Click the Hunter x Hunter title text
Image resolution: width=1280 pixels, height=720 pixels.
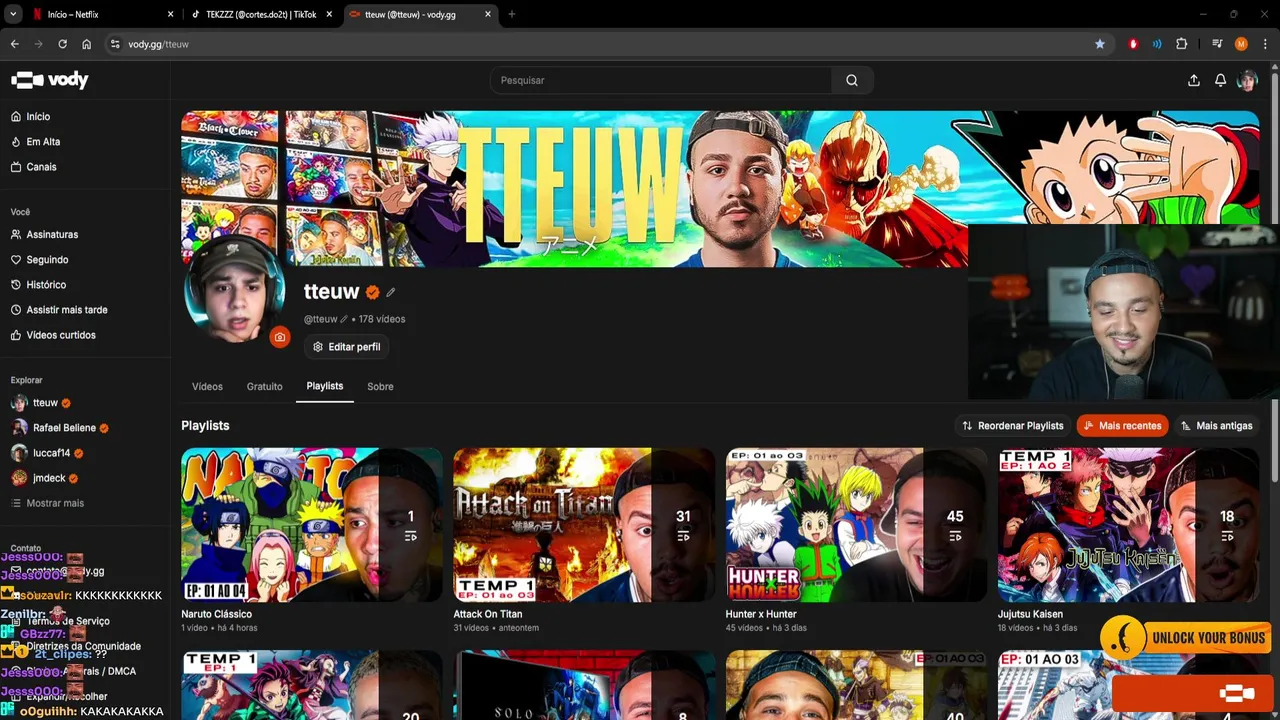761,614
